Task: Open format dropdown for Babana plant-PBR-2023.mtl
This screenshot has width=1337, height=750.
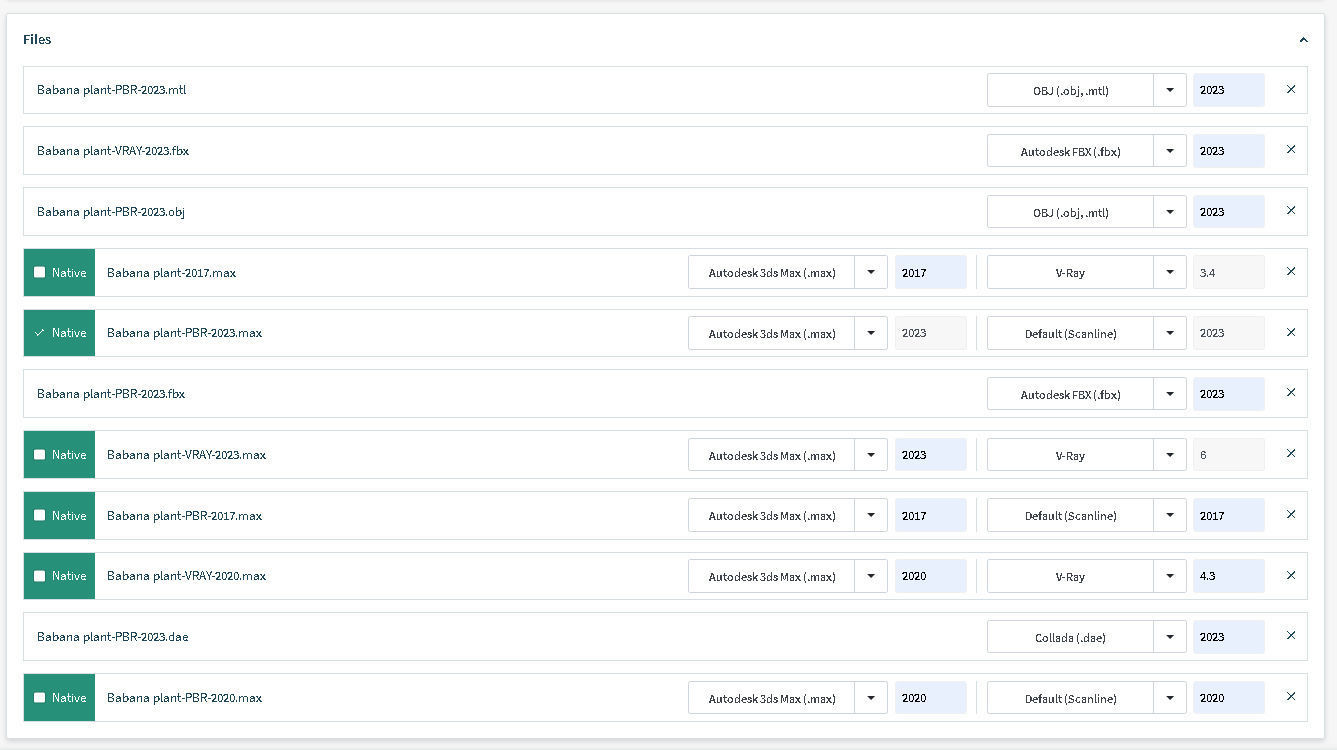Action: pos(1169,90)
